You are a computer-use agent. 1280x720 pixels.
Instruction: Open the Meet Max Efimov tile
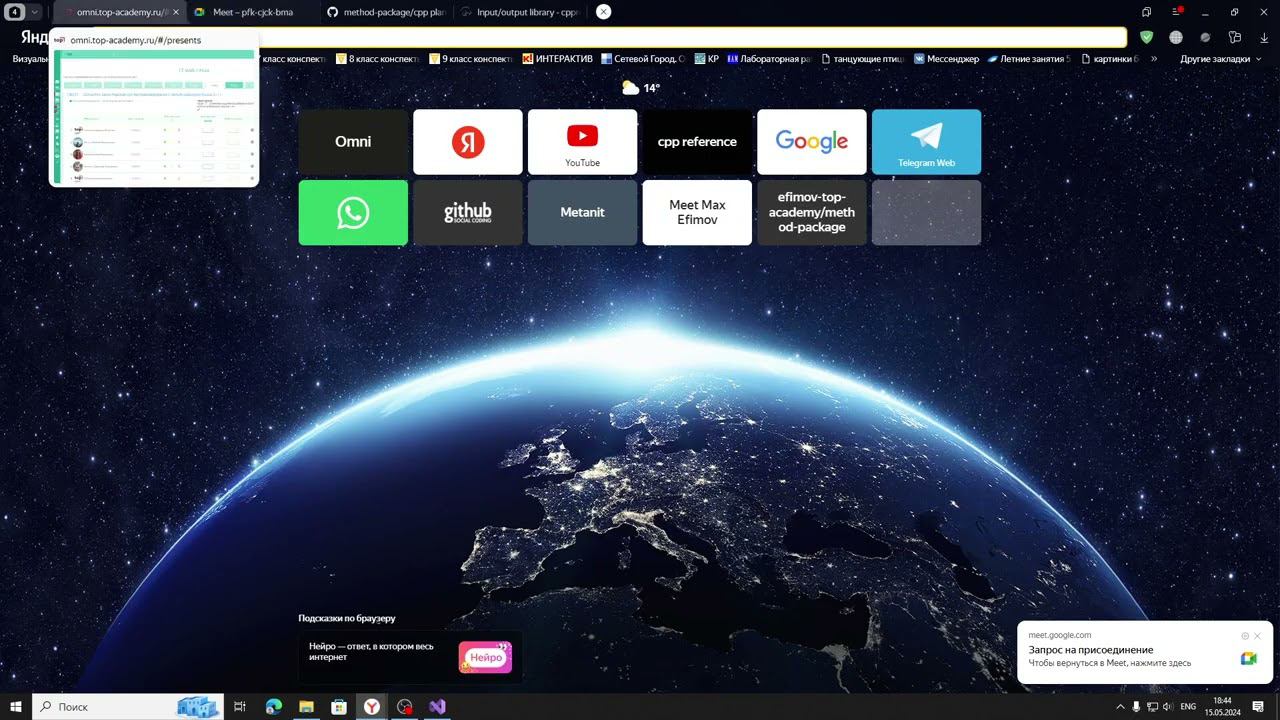click(697, 212)
